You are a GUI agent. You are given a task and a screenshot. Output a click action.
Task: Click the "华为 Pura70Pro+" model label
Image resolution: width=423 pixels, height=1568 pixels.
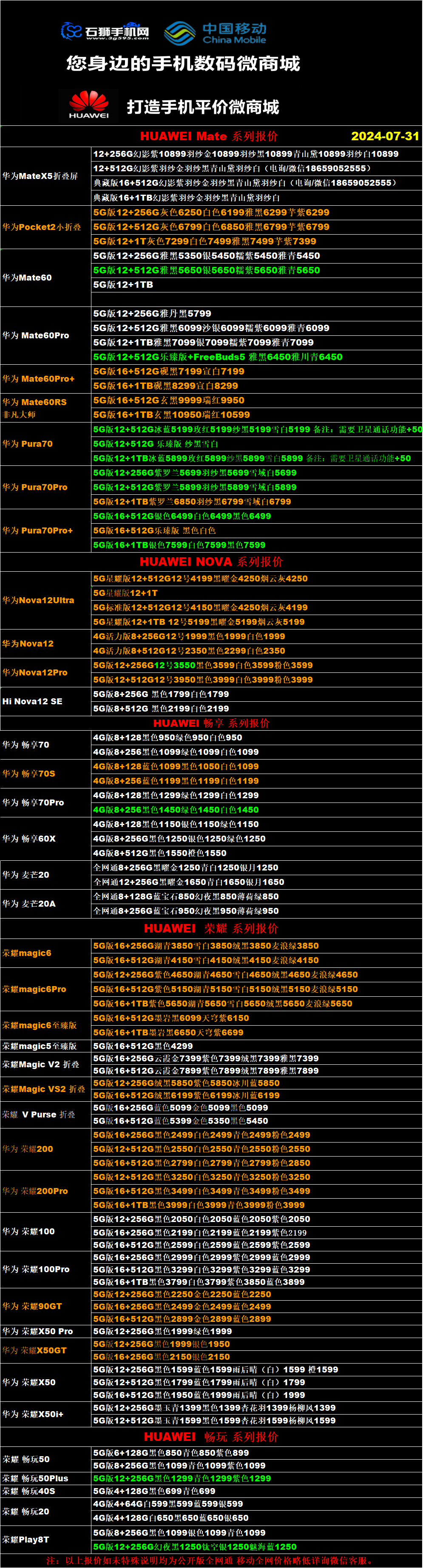click(x=38, y=530)
